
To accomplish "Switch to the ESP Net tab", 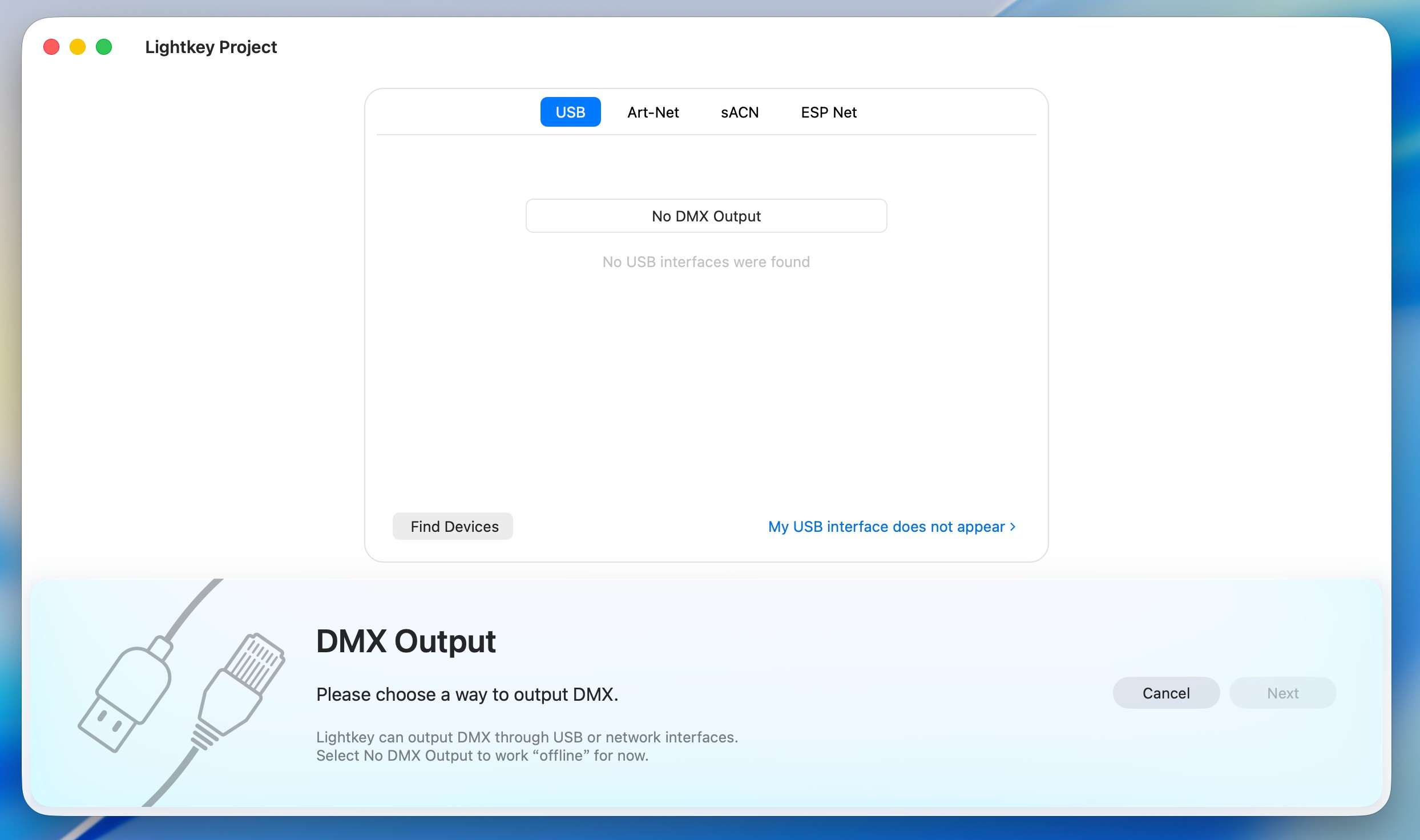I will (829, 112).
